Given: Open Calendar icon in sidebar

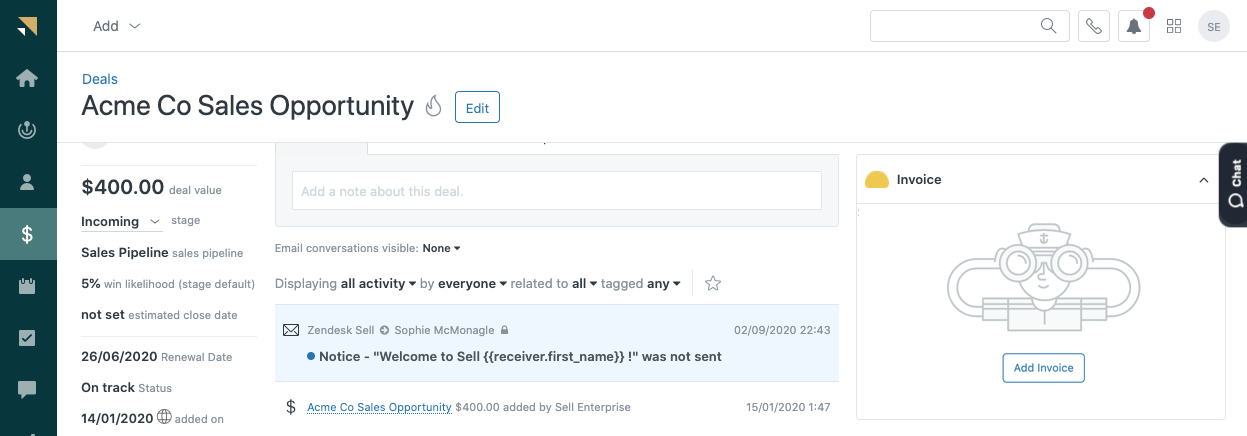Looking at the screenshot, I should click(27, 286).
